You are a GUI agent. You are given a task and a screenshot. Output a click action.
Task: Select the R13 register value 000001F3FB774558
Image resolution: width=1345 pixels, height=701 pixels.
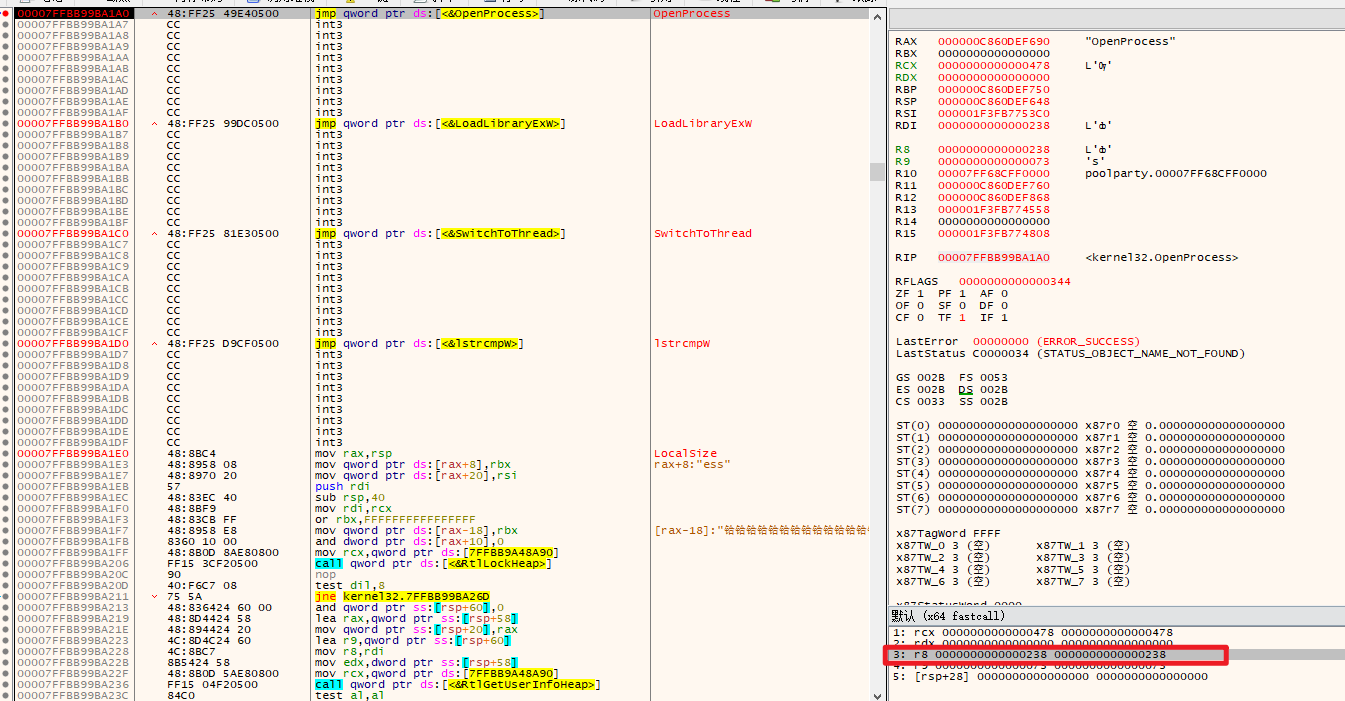coord(994,210)
